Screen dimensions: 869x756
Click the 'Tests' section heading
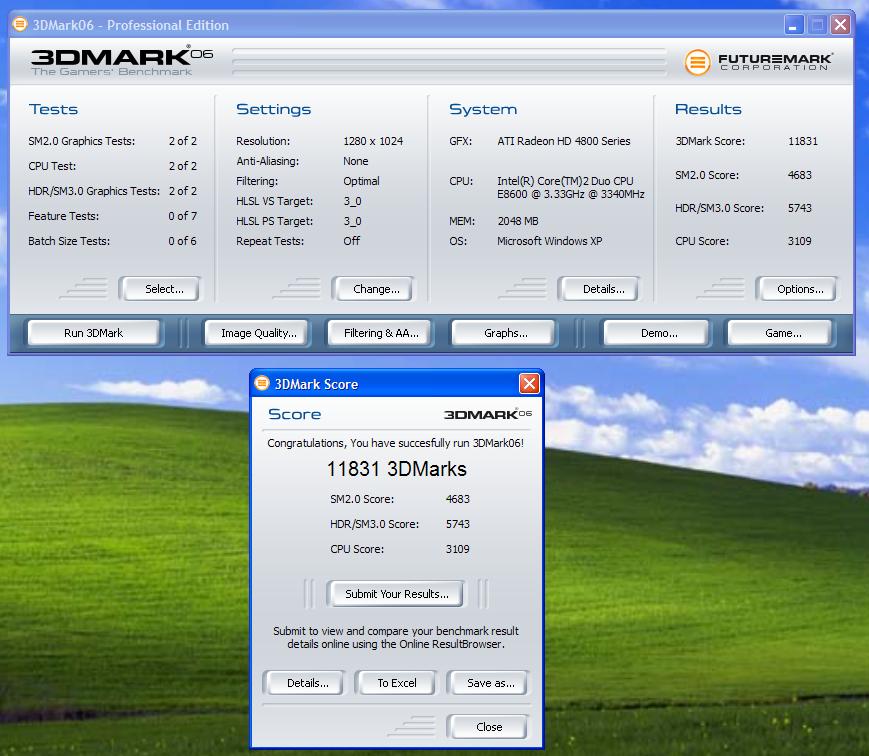(53, 109)
